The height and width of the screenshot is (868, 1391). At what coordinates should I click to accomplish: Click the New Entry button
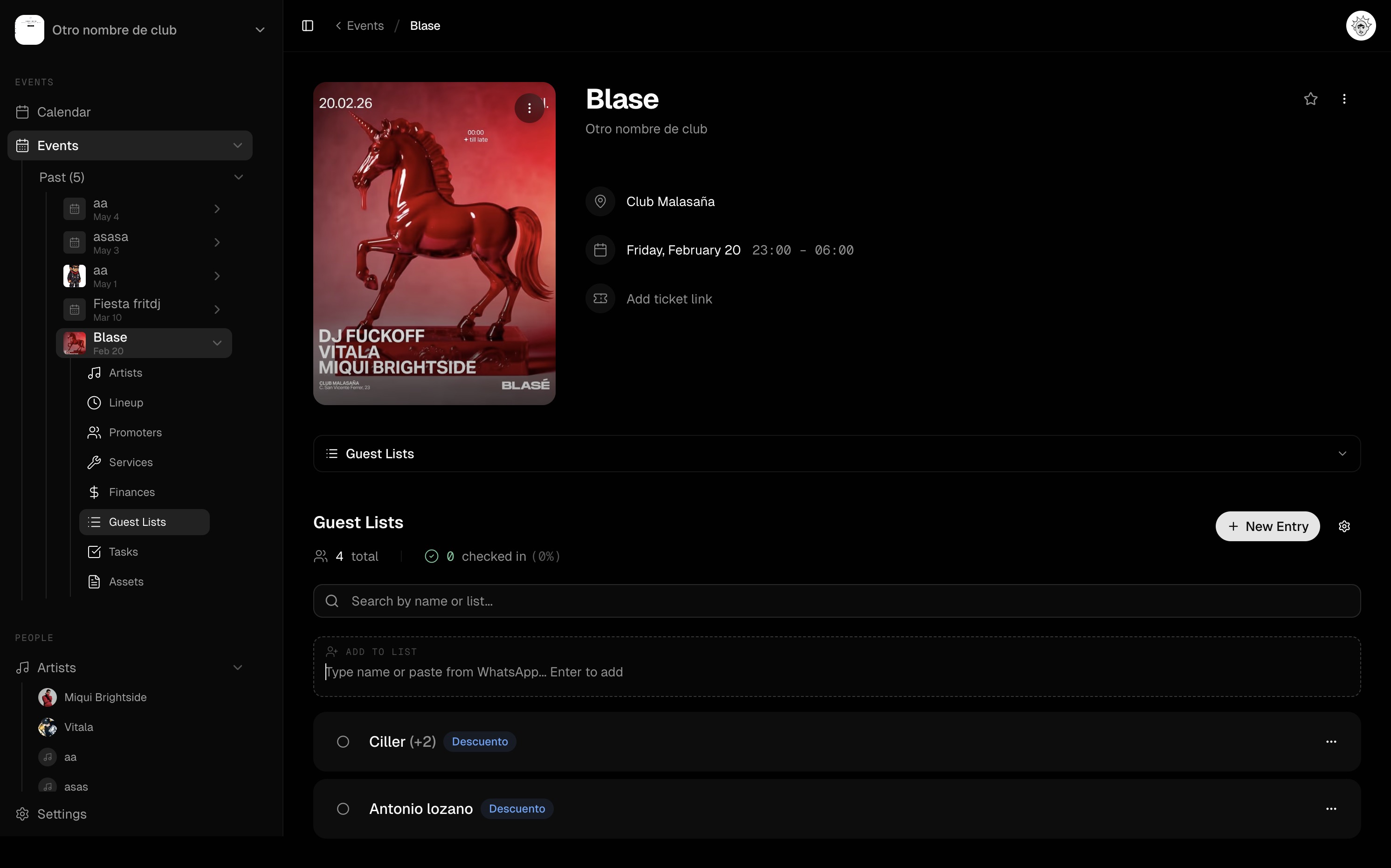[x=1267, y=526]
